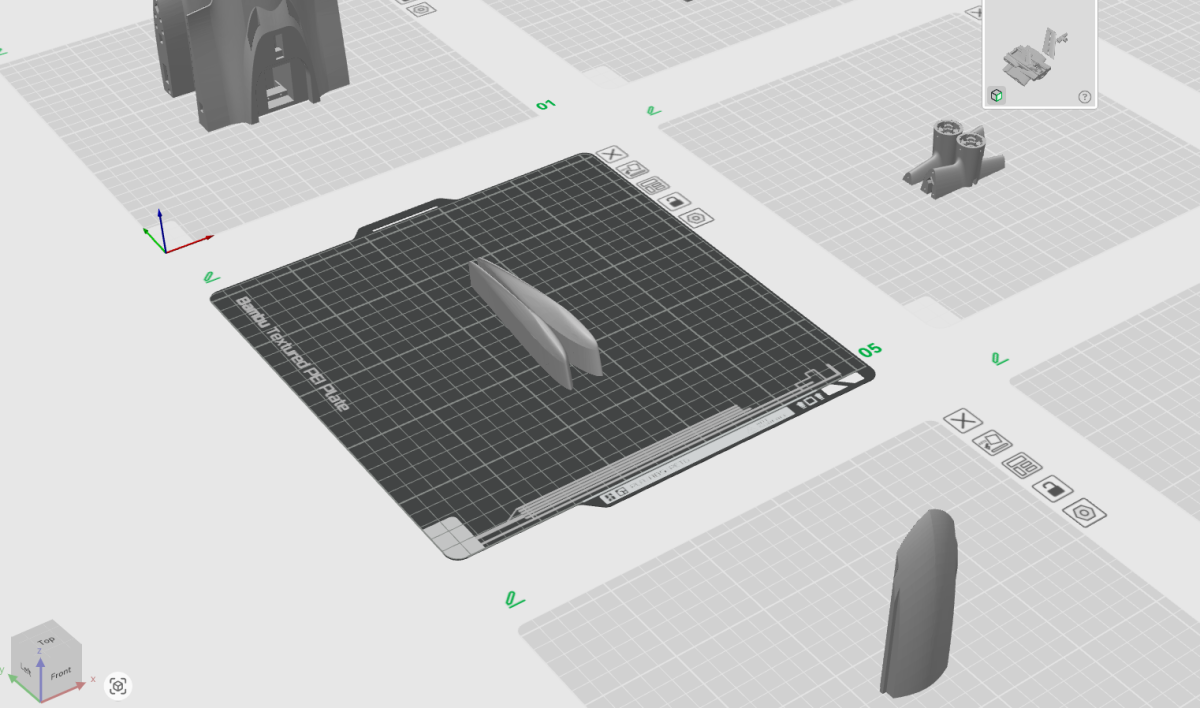Select the Front face of the view cube

60,674
